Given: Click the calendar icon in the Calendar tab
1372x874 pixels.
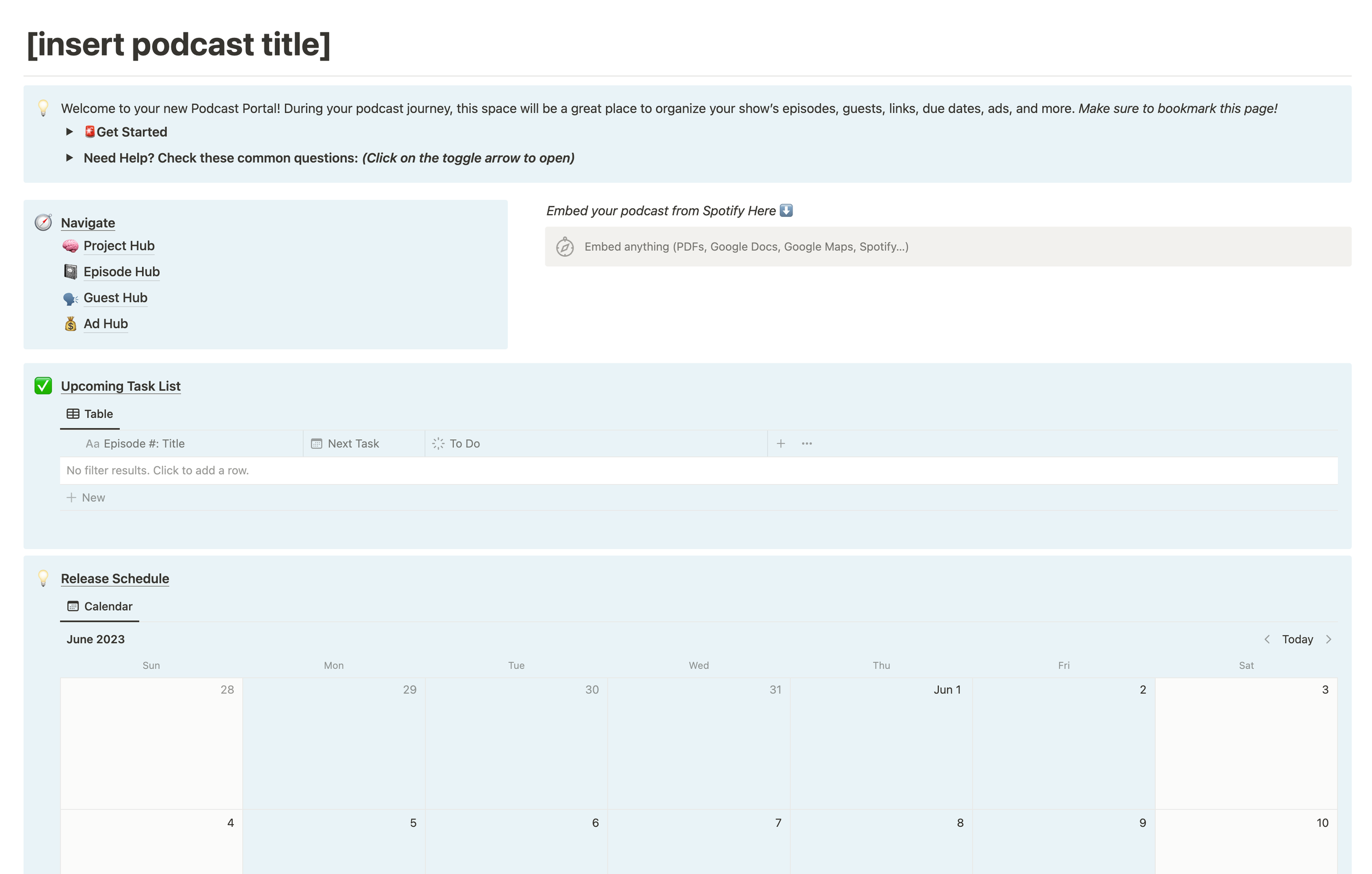Looking at the screenshot, I should pyautogui.click(x=73, y=606).
